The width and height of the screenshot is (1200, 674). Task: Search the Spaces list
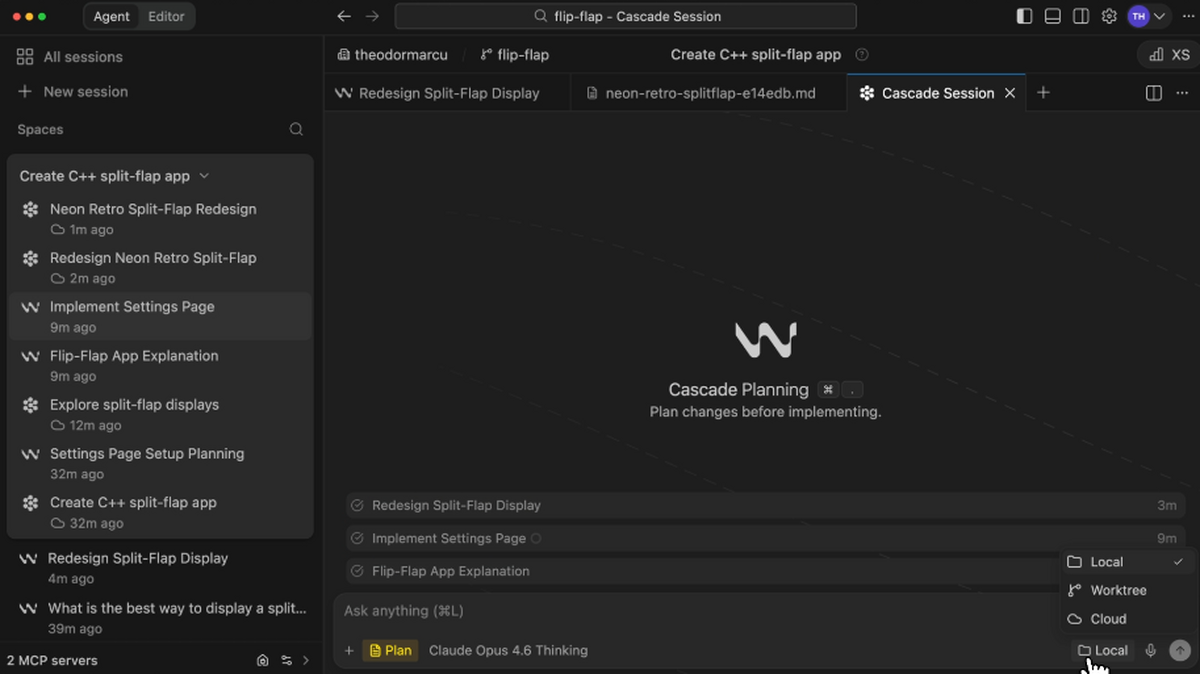pos(296,129)
